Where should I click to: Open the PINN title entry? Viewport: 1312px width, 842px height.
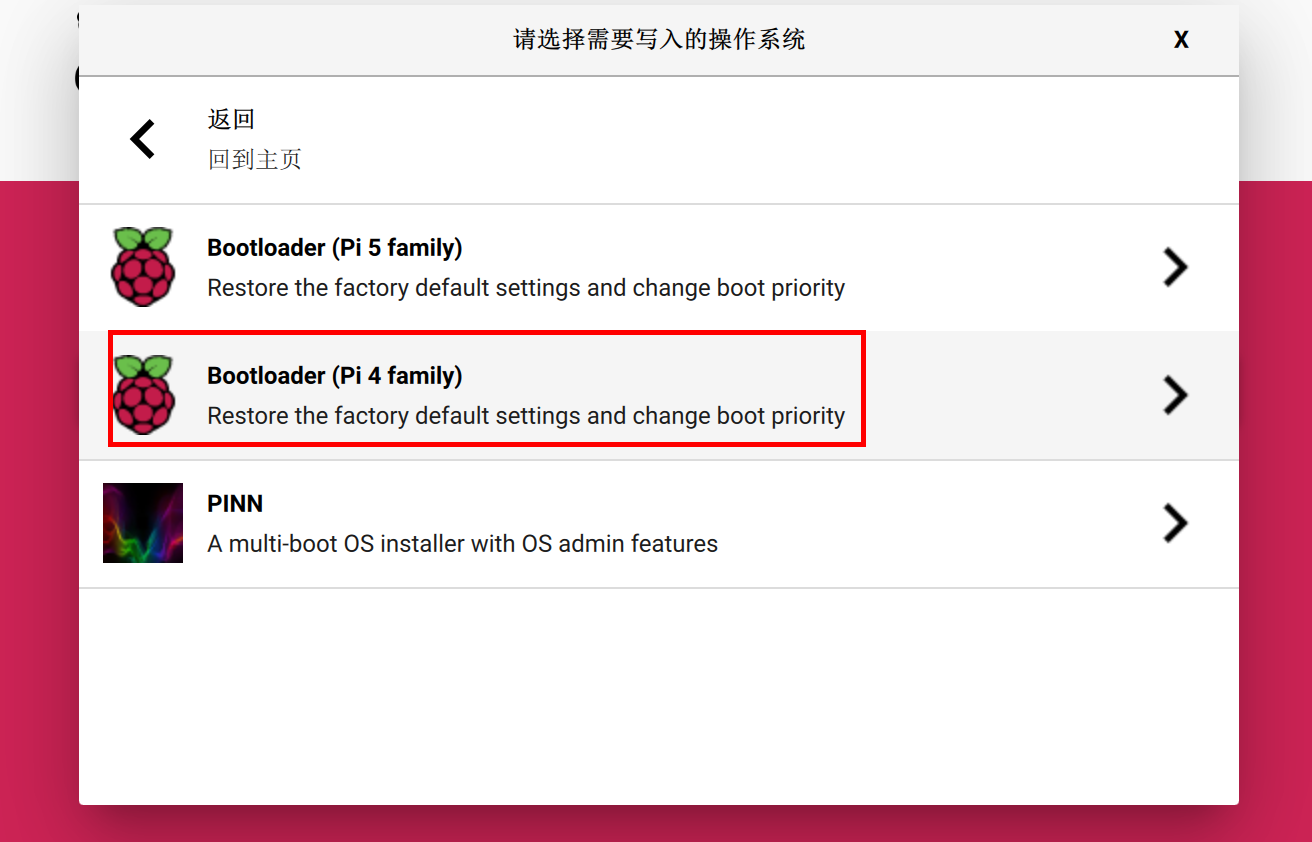pyautogui.click(x=235, y=504)
